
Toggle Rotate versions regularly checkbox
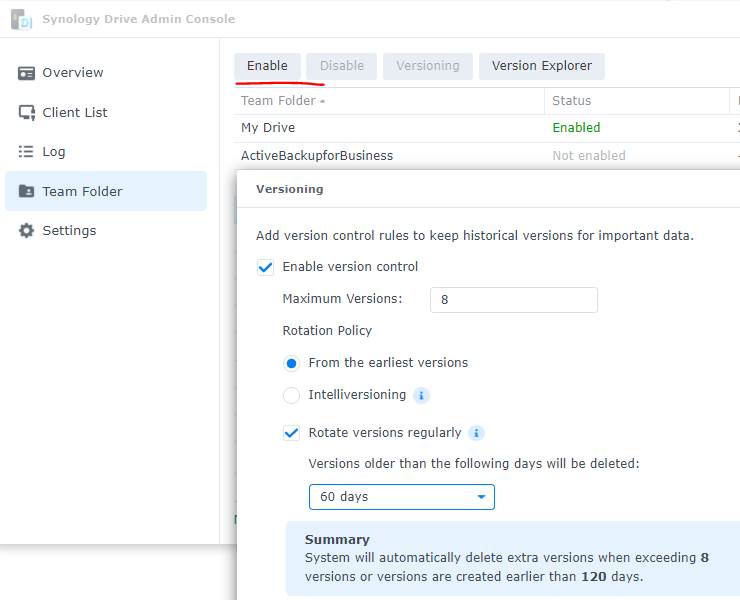click(x=291, y=433)
